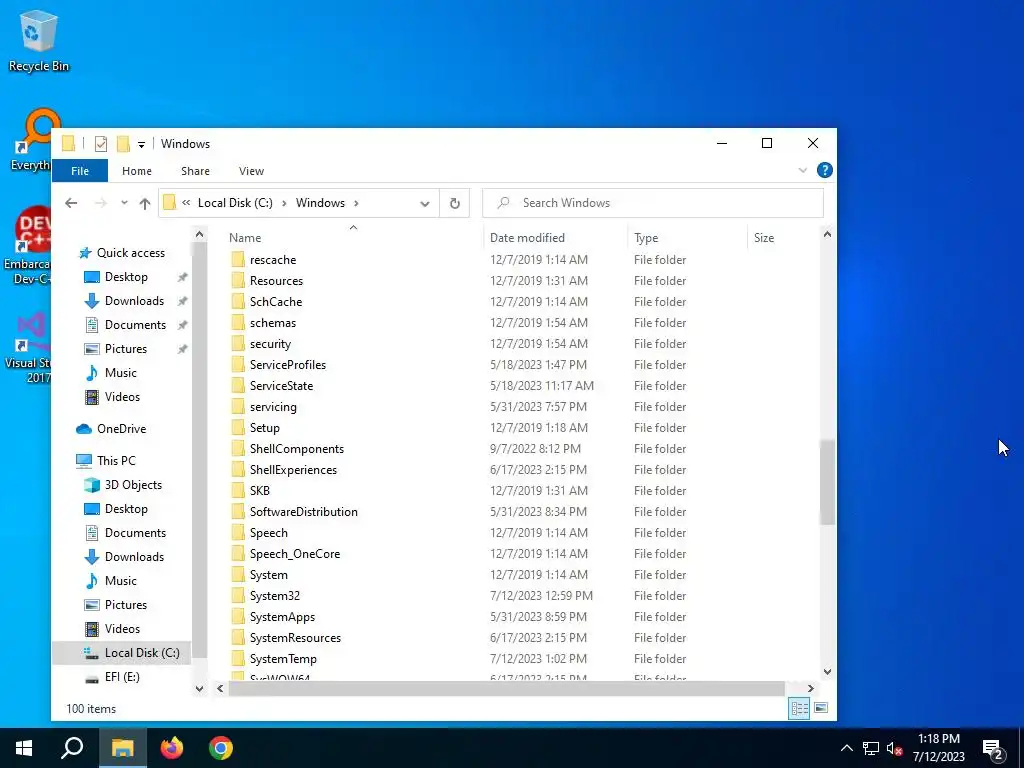Select EFI (E:) drive in navigation pane
Image resolution: width=1024 pixels, height=768 pixels.
[x=122, y=677]
